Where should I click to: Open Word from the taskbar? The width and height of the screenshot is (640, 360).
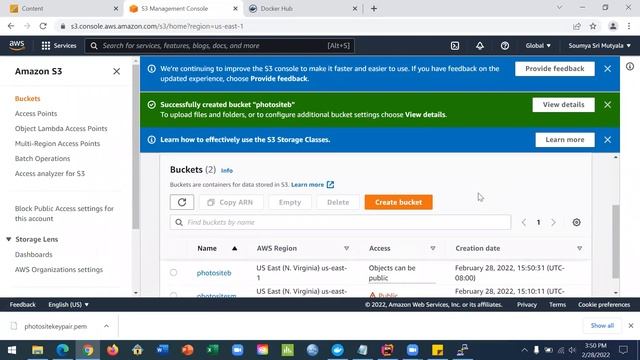tap(162, 350)
